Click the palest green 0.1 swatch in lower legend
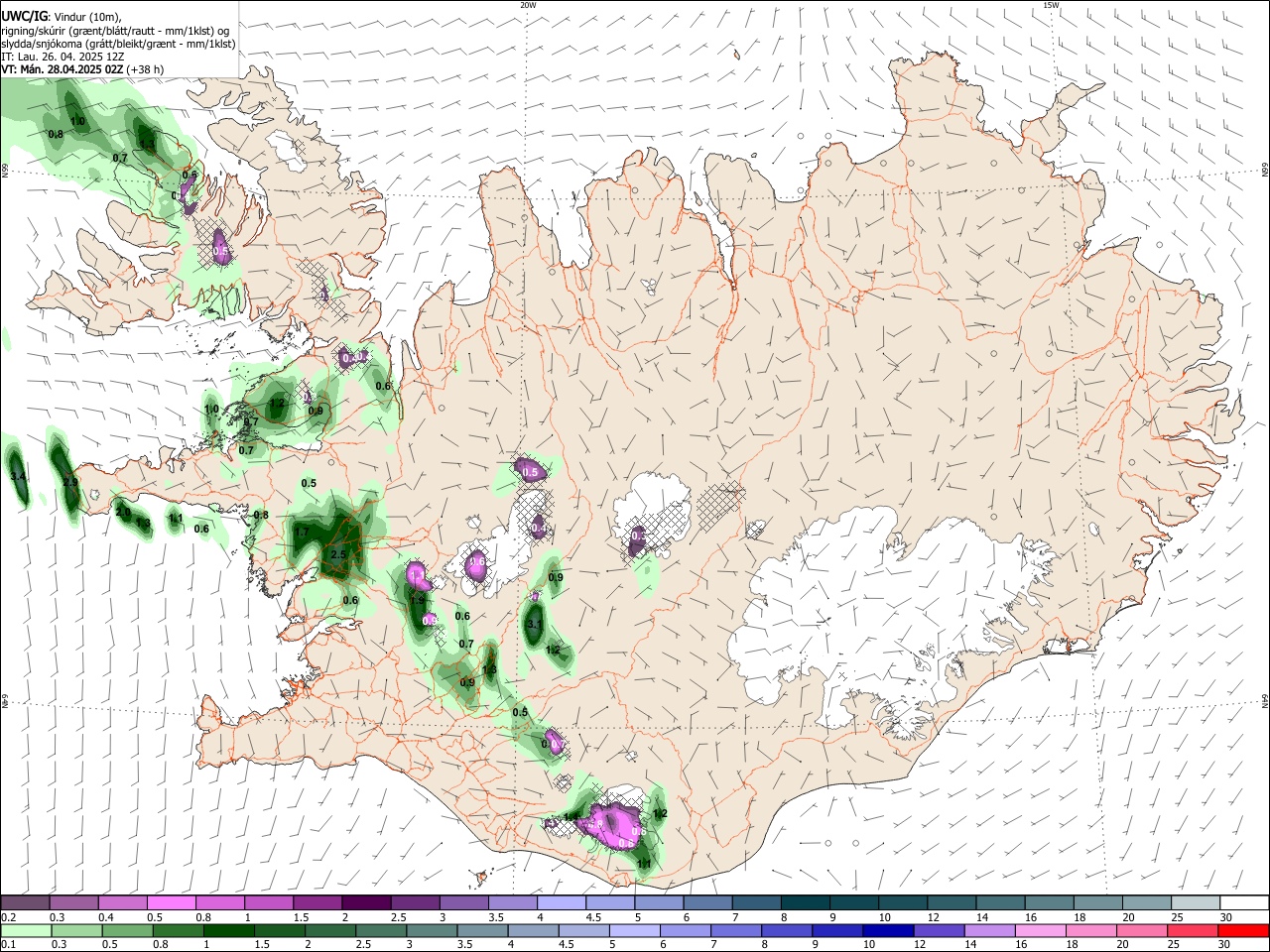The width and height of the screenshot is (1270, 952). point(25,930)
